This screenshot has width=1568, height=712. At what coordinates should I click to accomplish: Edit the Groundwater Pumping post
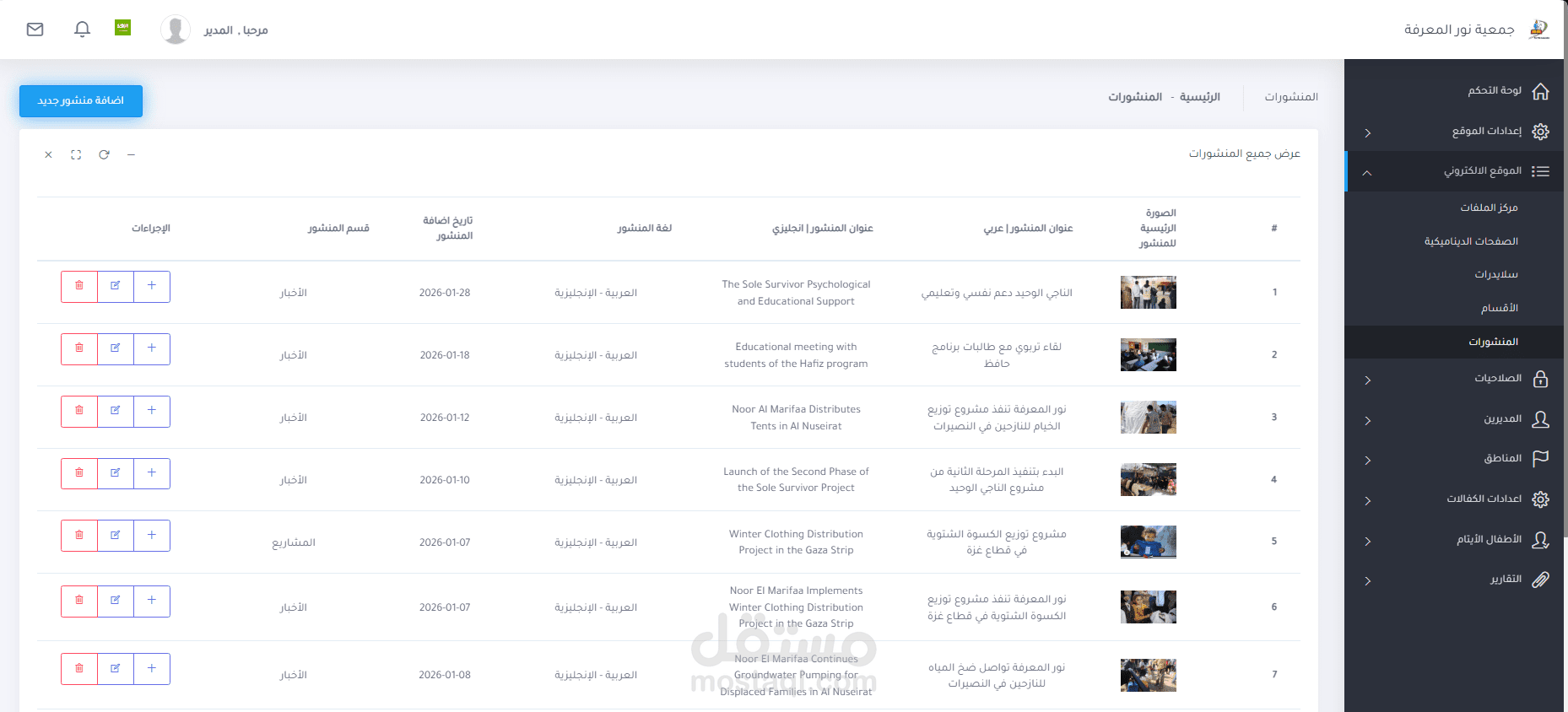pyautogui.click(x=116, y=668)
